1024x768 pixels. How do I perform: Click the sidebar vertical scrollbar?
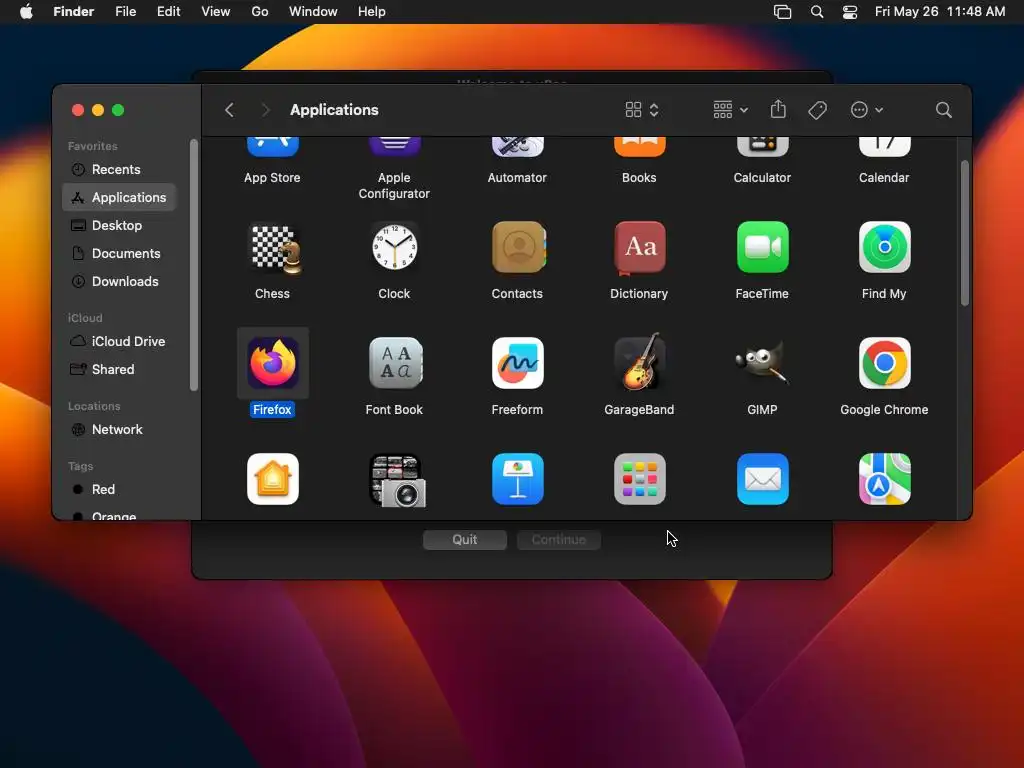[193, 265]
